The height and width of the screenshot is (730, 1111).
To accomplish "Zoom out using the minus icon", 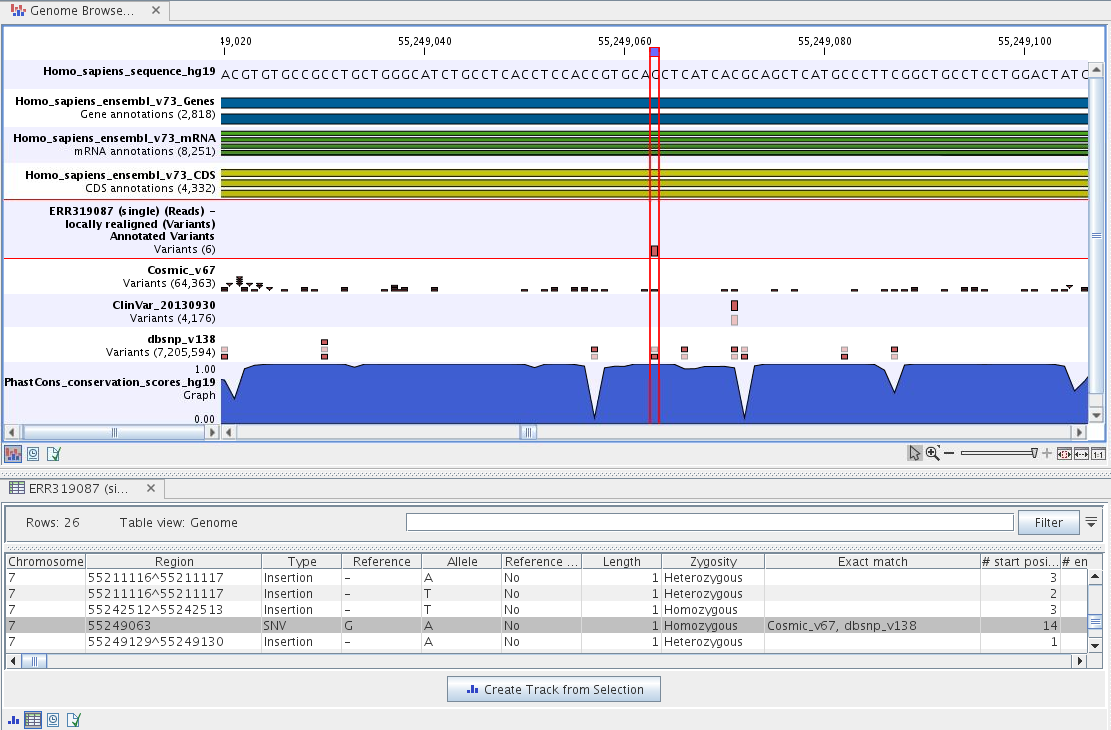I will point(947,452).
